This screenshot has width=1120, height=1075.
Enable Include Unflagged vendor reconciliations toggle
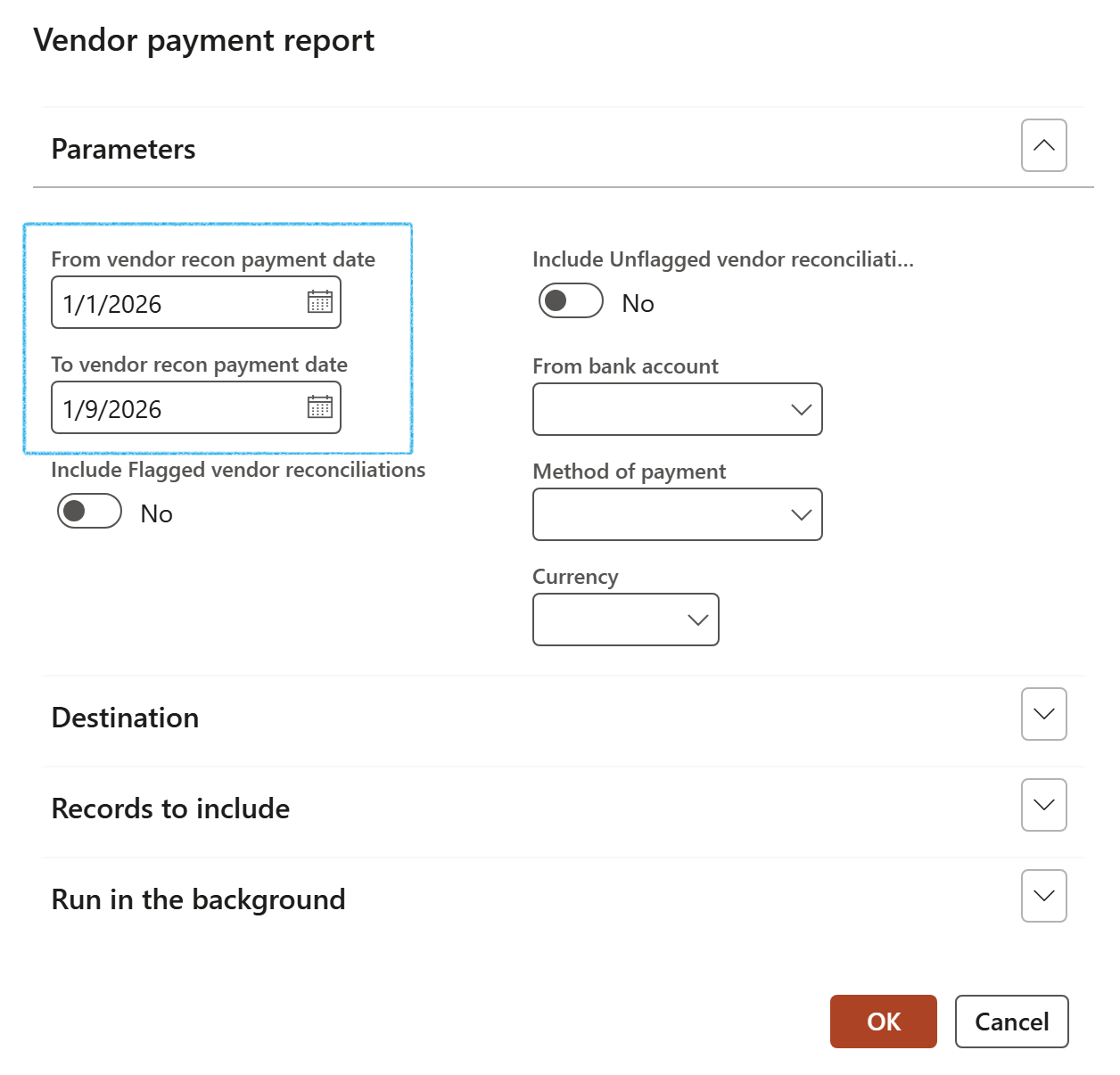coord(571,300)
